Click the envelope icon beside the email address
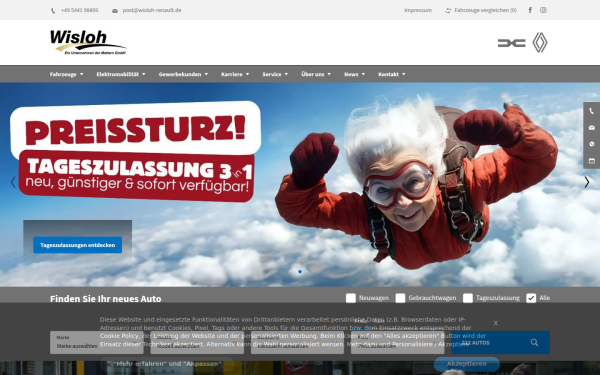Viewport: 600px width, 375px height. 115,11
